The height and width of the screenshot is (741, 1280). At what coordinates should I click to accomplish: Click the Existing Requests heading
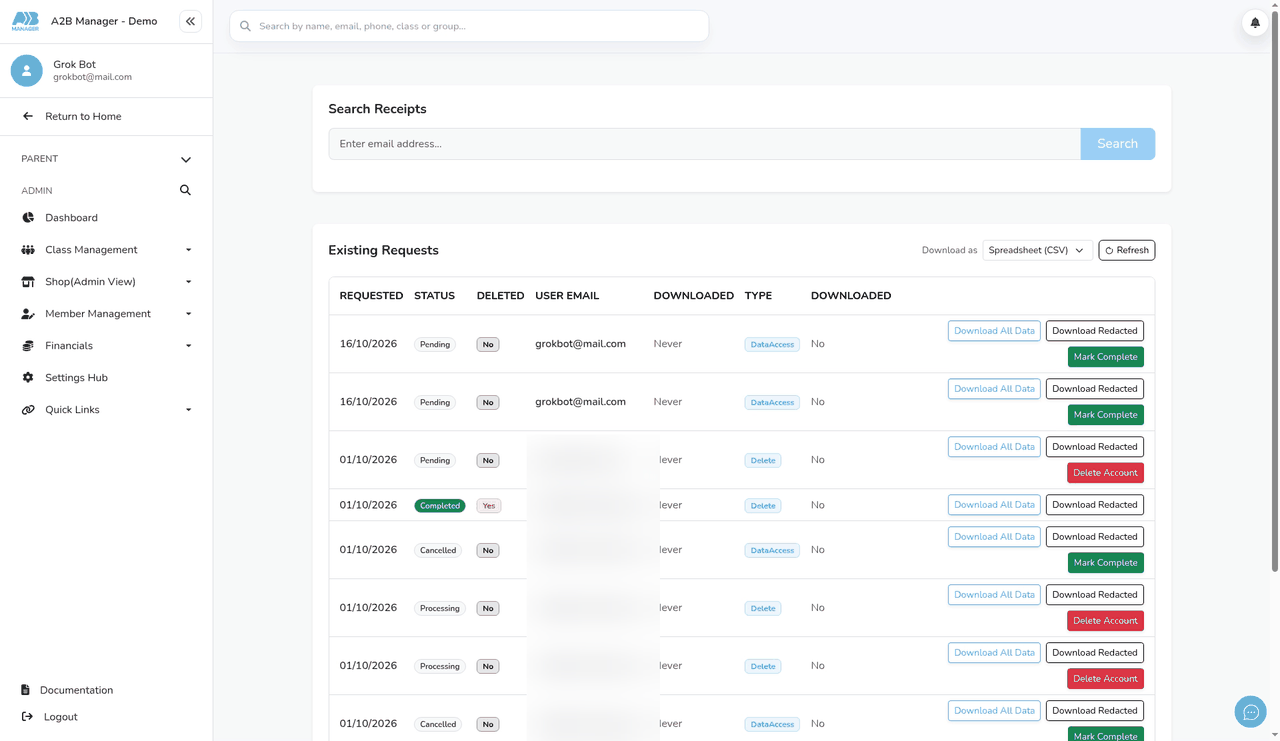(x=383, y=250)
